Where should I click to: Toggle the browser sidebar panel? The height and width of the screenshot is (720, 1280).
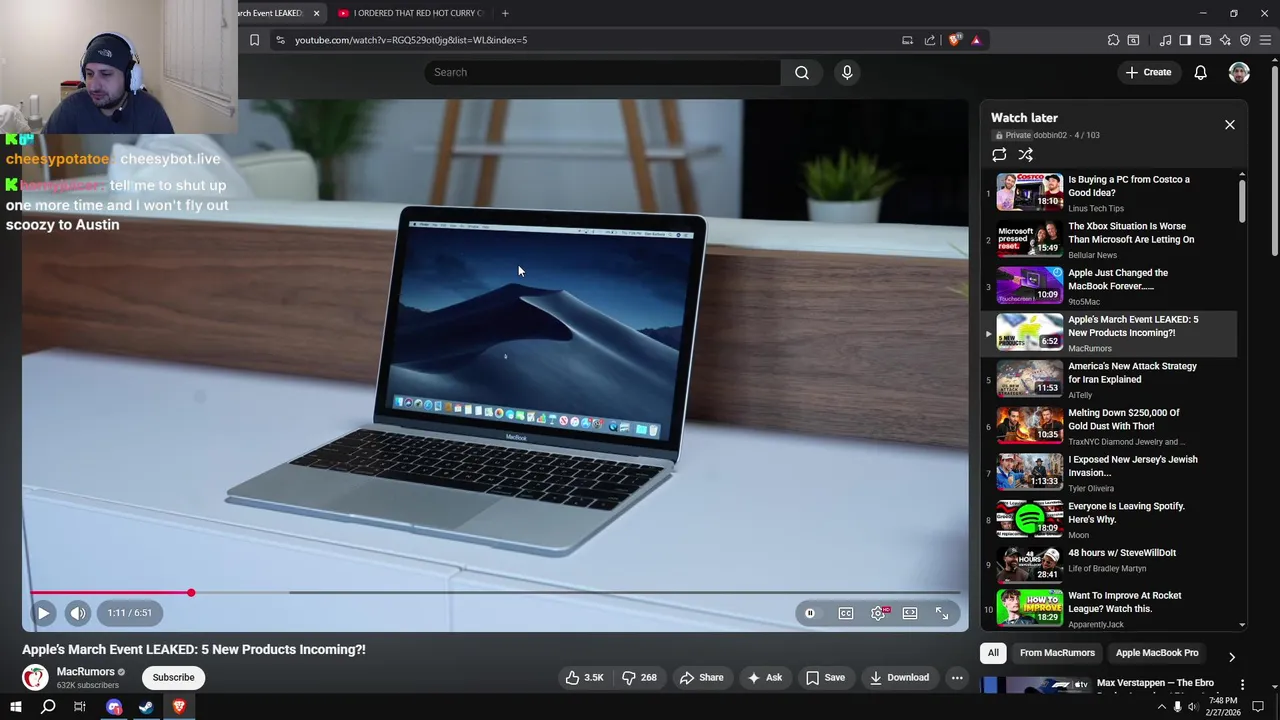point(1185,40)
